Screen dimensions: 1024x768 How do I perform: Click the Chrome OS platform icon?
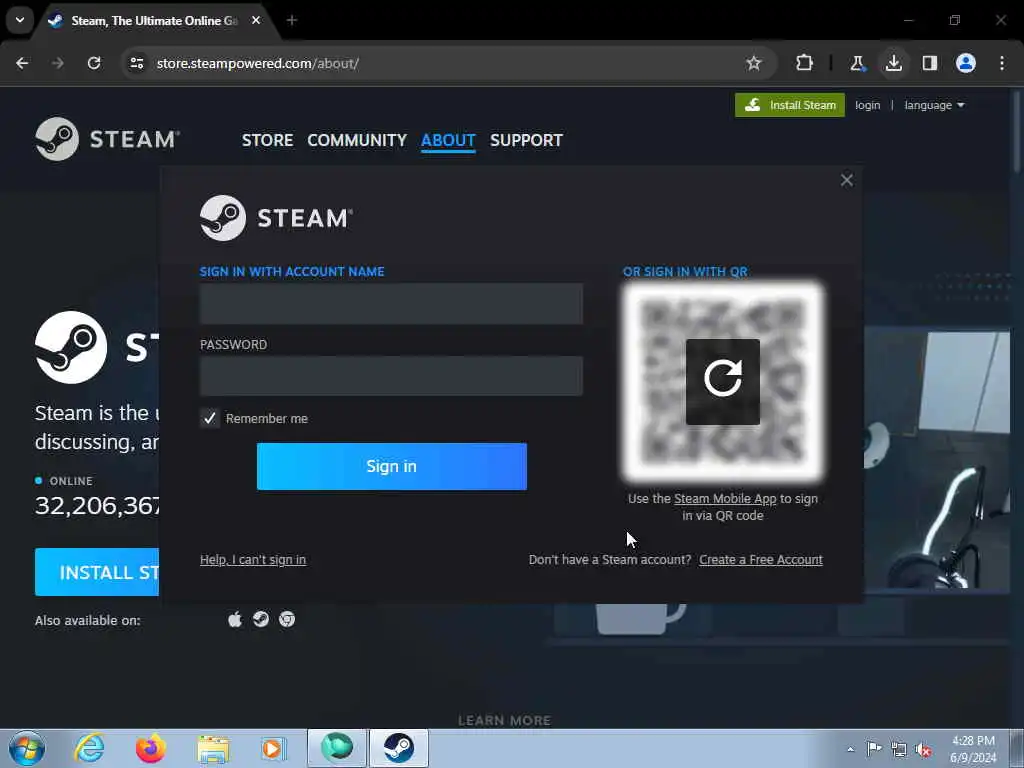click(x=287, y=619)
